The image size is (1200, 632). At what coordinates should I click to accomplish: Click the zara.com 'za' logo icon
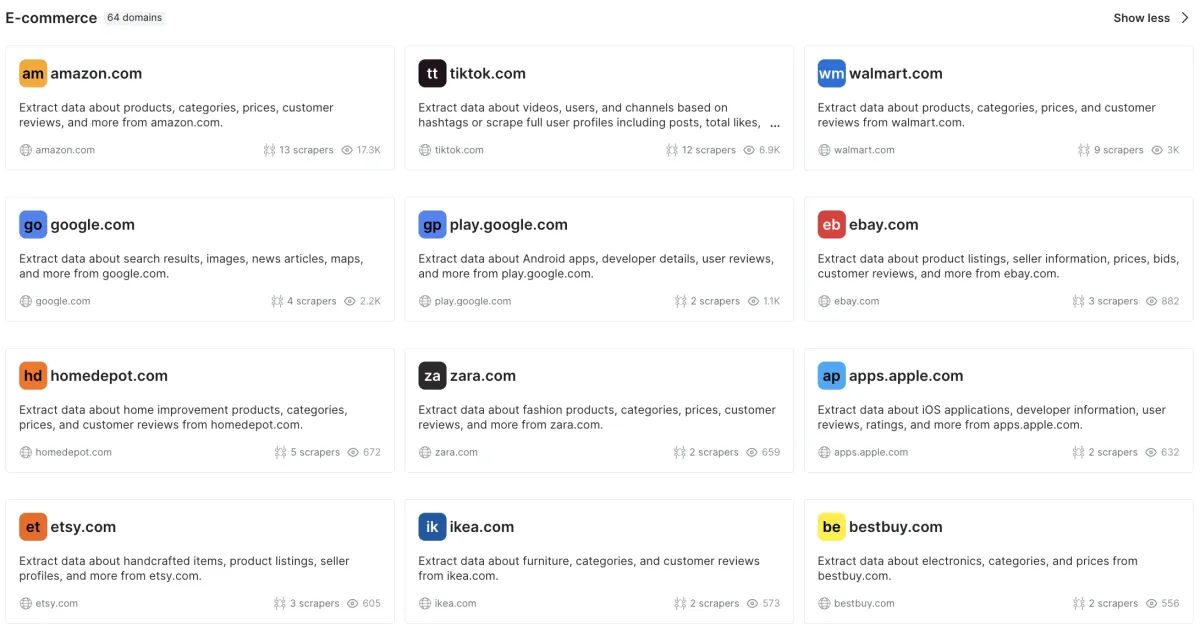click(x=432, y=376)
